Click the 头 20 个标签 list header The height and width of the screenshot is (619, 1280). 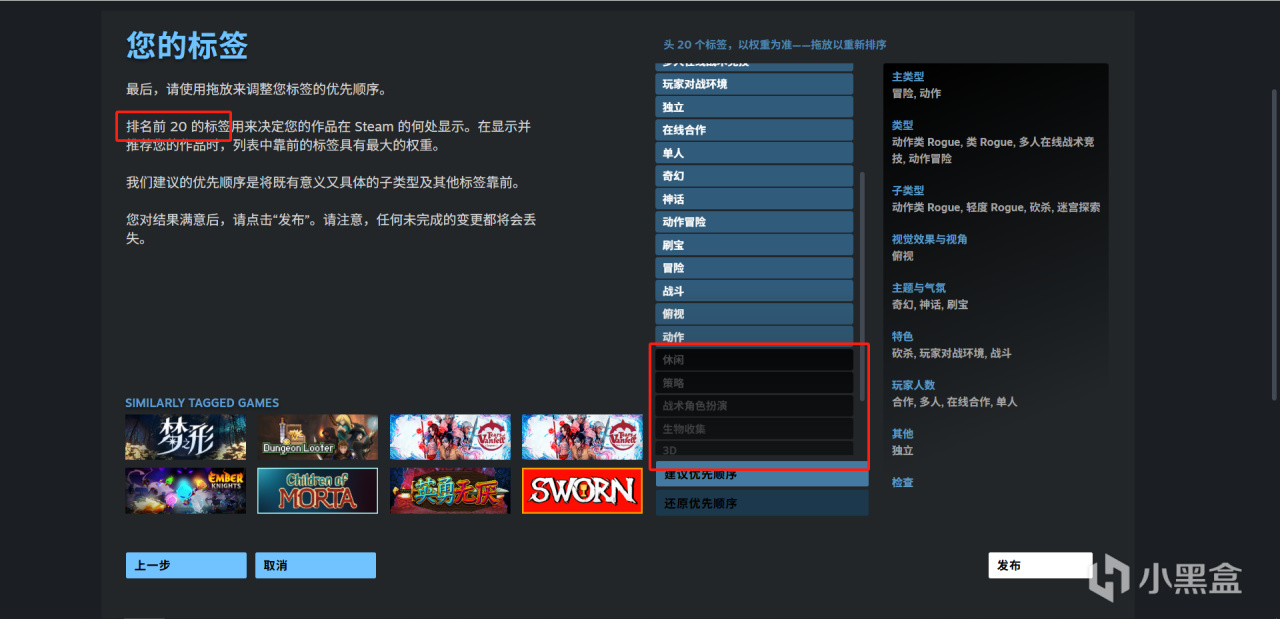tap(775, 45)
